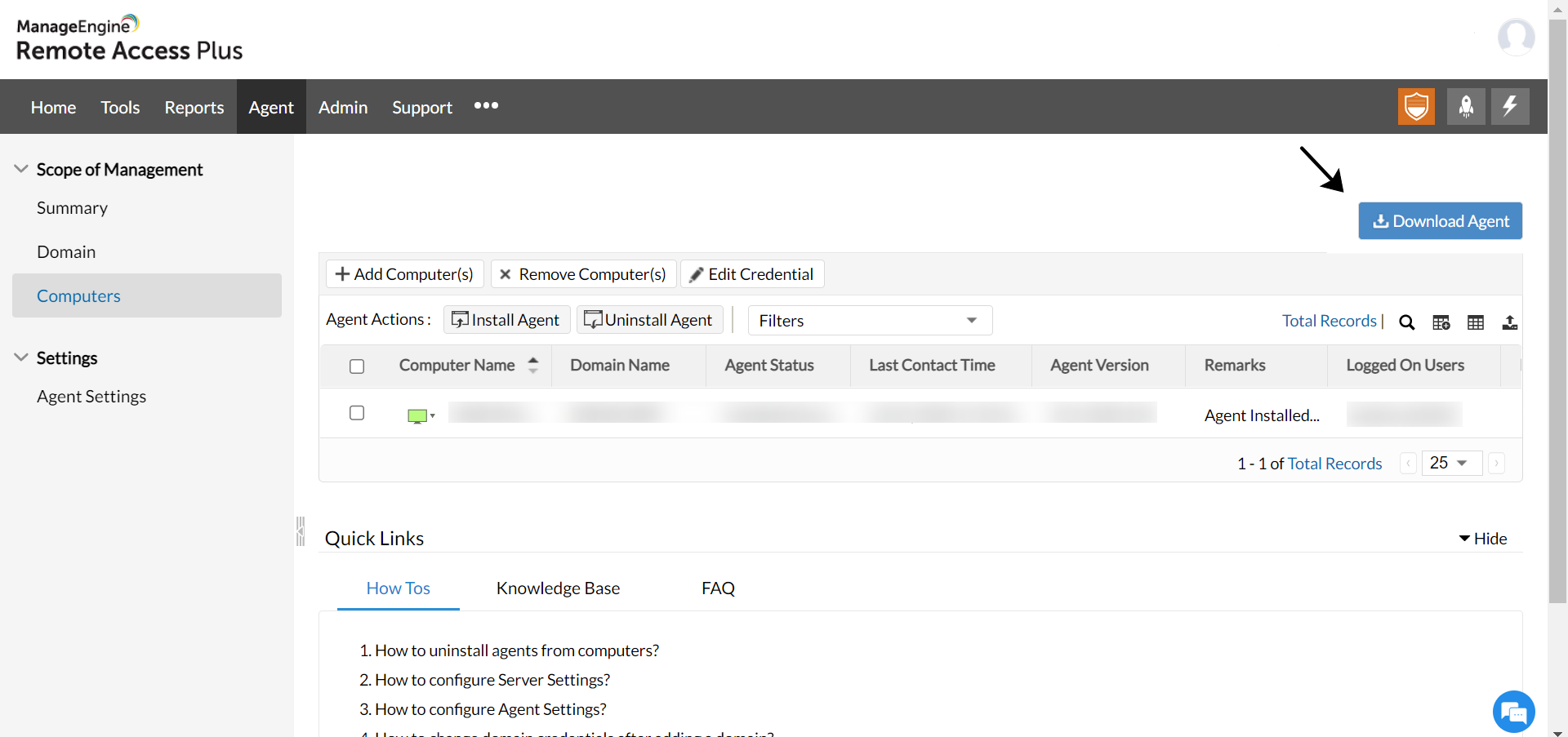Open quick actions via the lightning icon

pos(1510,106)
